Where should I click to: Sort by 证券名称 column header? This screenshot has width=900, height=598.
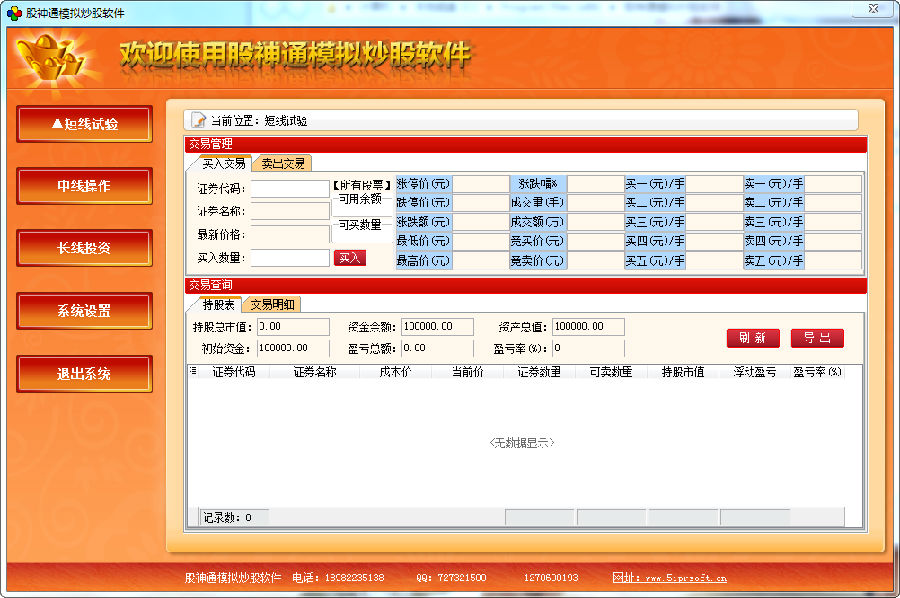[315, 372]
